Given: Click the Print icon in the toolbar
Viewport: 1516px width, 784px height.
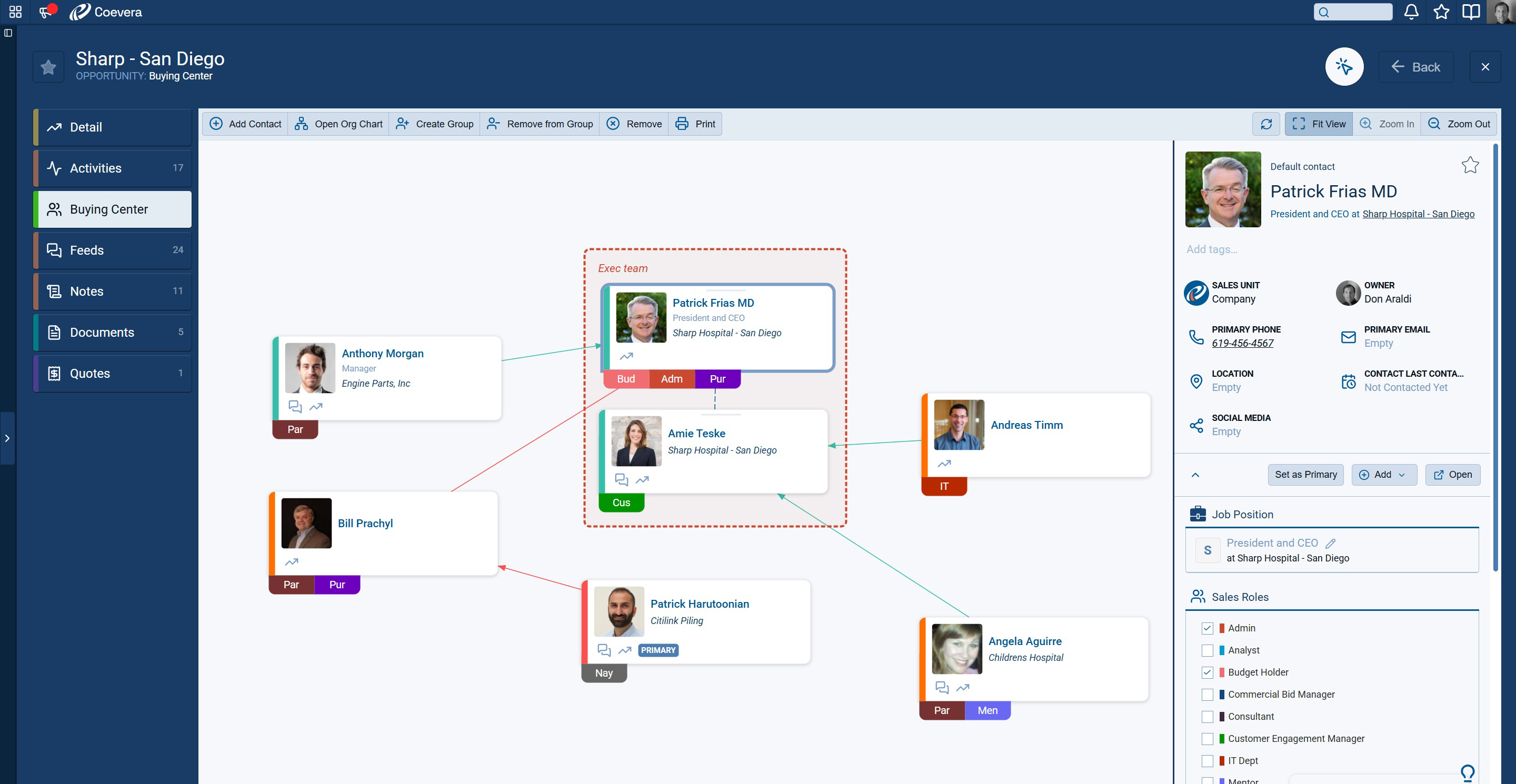Looking at the screenshot, I should pos(682,124).
